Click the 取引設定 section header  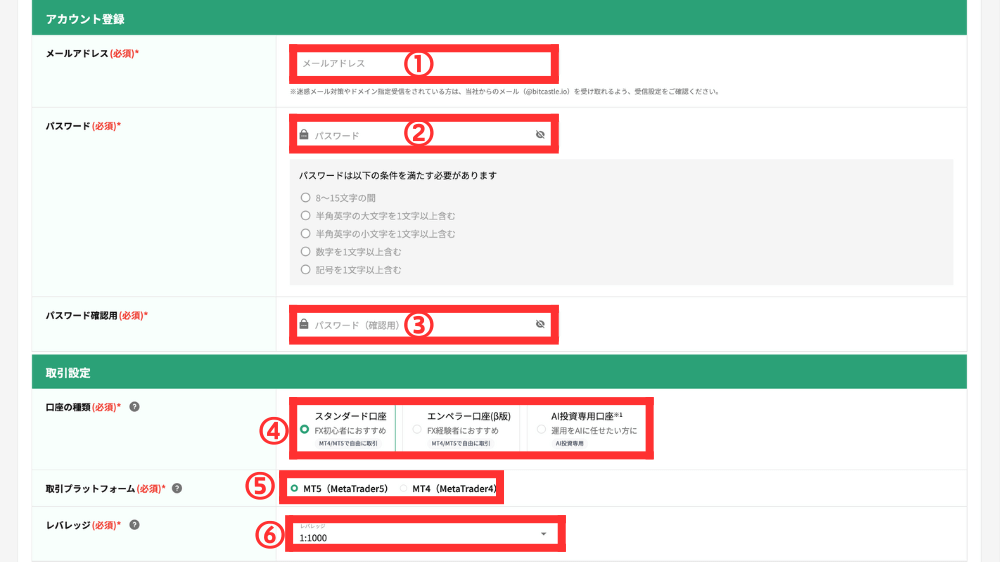pyautogui.click(x=499, y=373)
